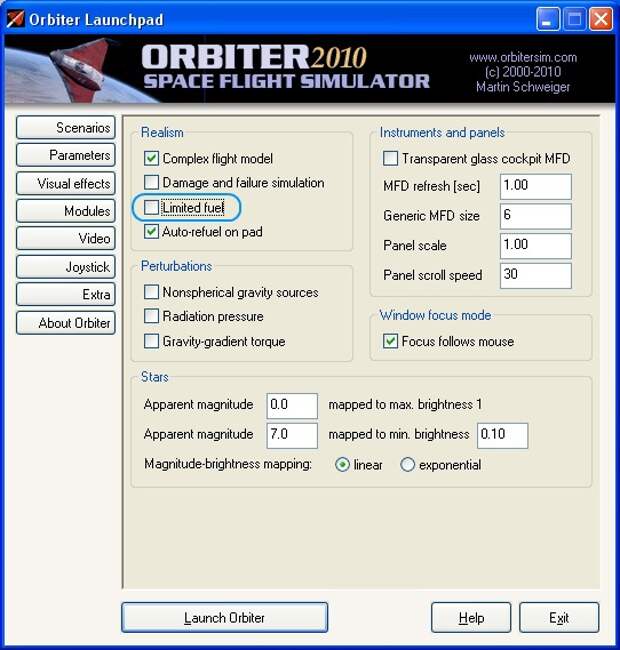Enable Damage and failure simulation

[x=151, y=182]
